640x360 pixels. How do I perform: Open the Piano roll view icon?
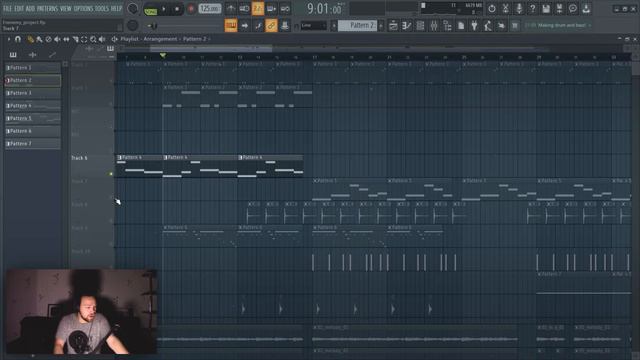pyautogui.click(x=407, y=26)
